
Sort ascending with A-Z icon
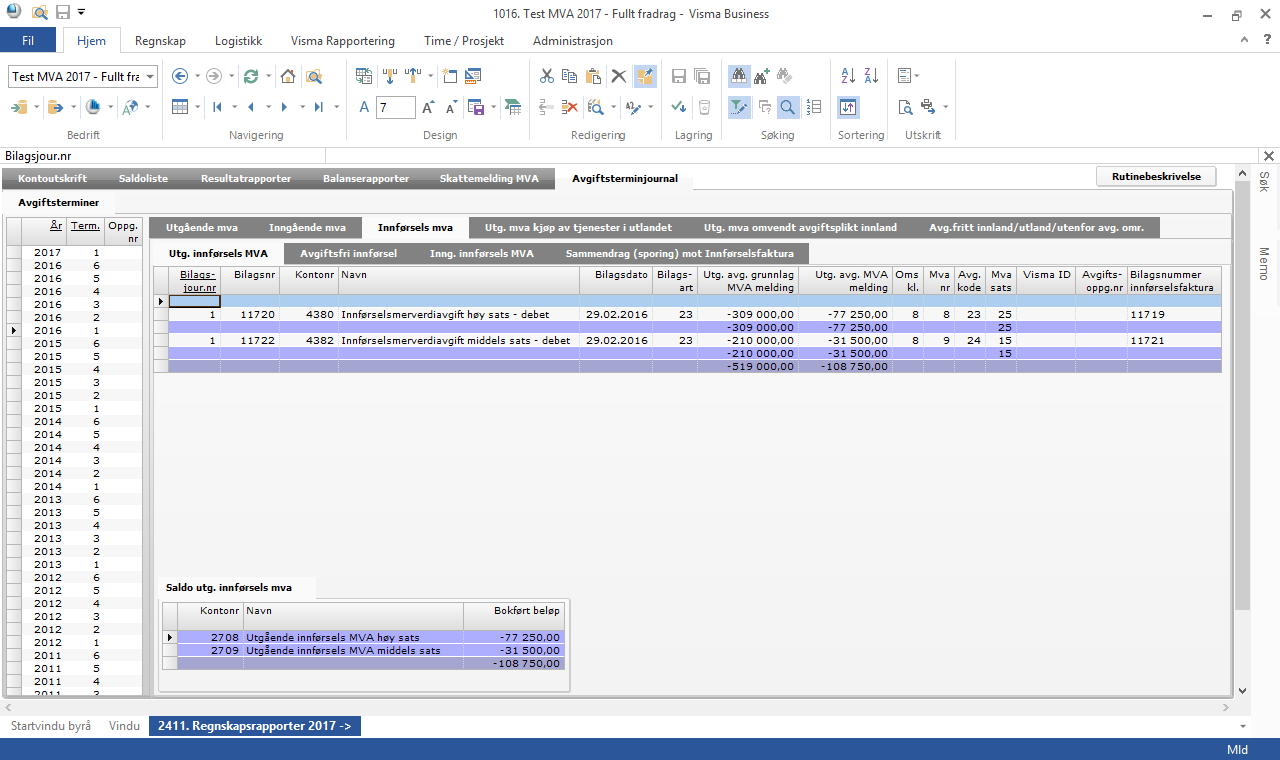(x=848, y=76)
